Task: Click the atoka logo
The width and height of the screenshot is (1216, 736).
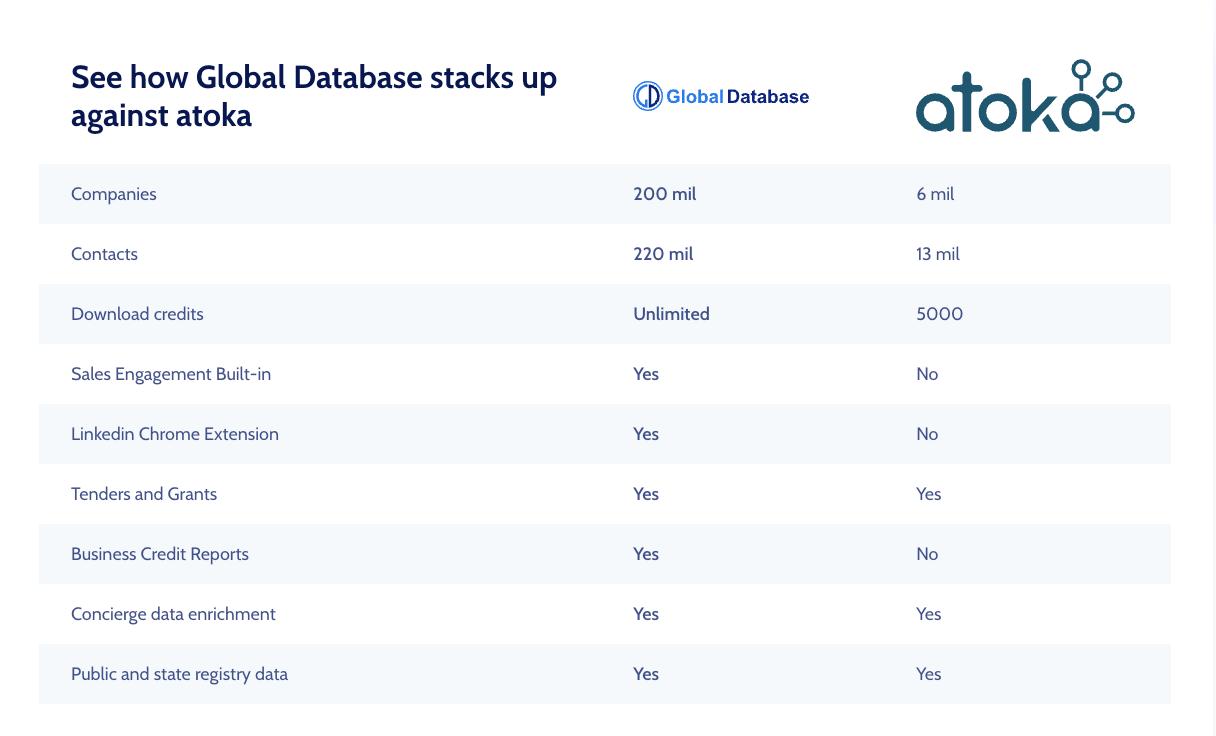Action: point(1024,96)
